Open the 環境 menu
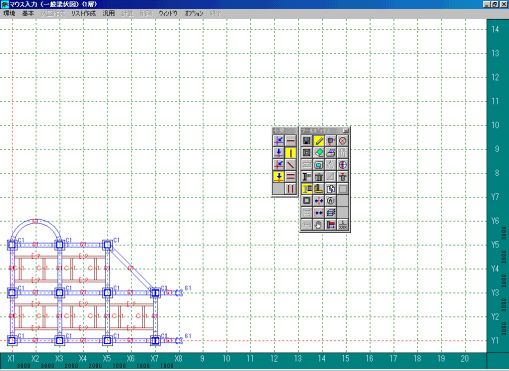The width and height of the screenshot is (509, 371). coord(9,13)
